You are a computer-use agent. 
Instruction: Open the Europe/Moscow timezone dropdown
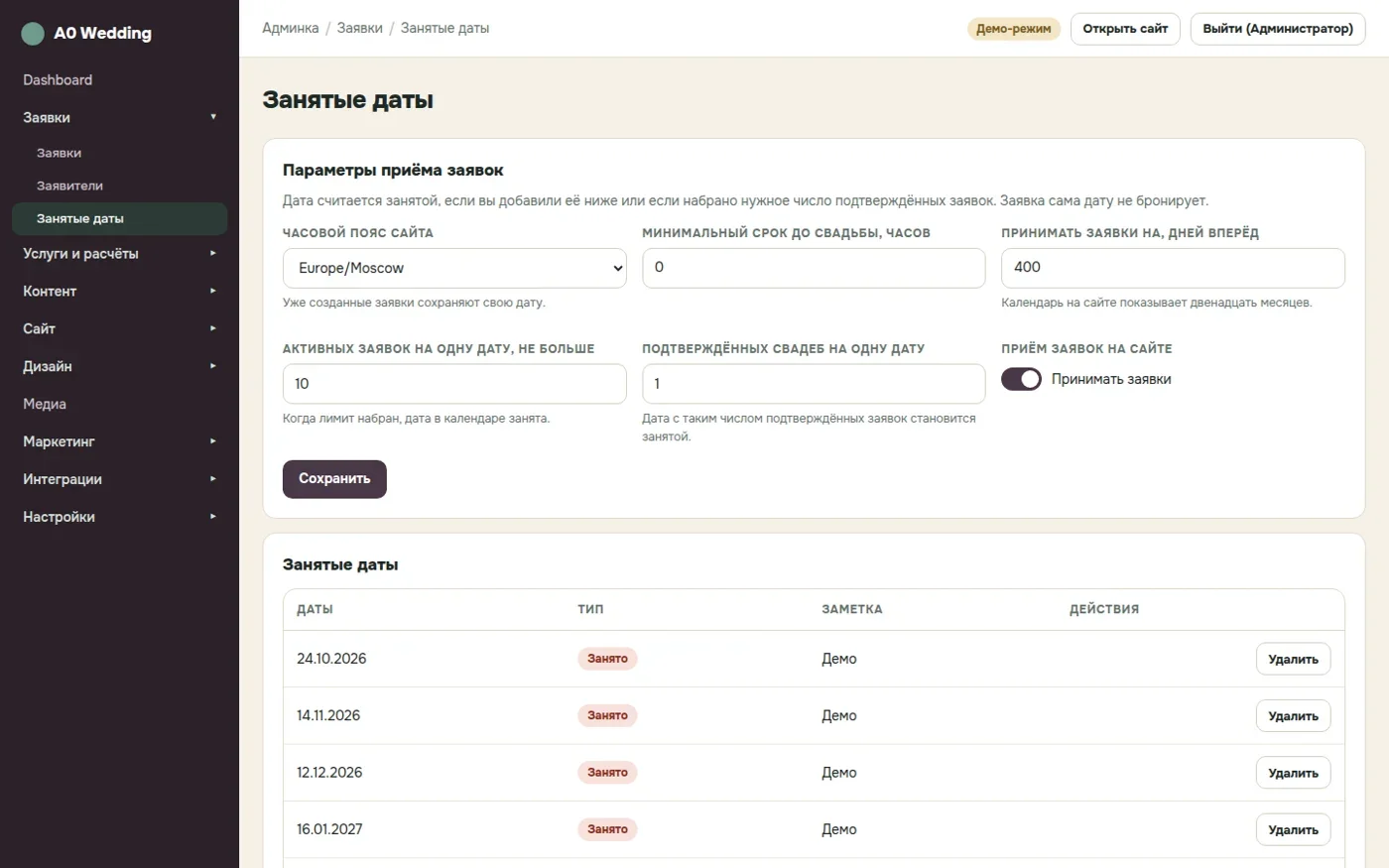click(x=454, y=268)
